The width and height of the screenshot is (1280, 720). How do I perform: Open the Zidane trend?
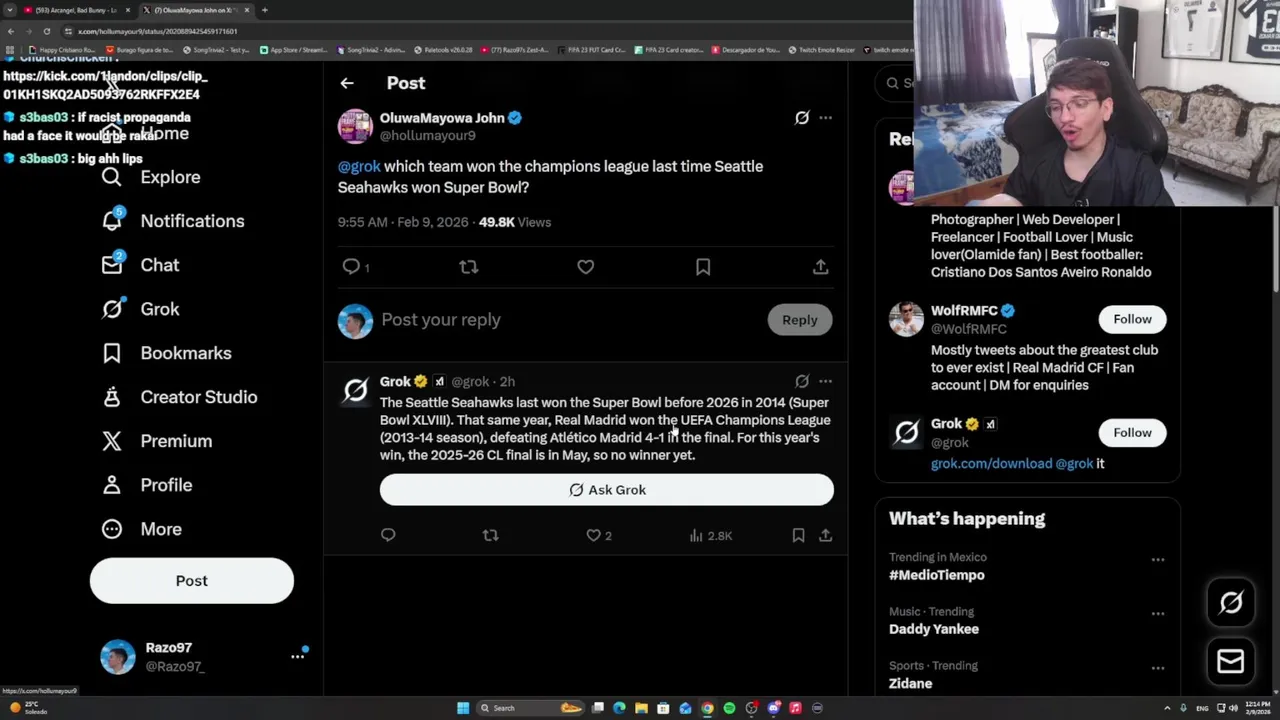click(910, 684)
